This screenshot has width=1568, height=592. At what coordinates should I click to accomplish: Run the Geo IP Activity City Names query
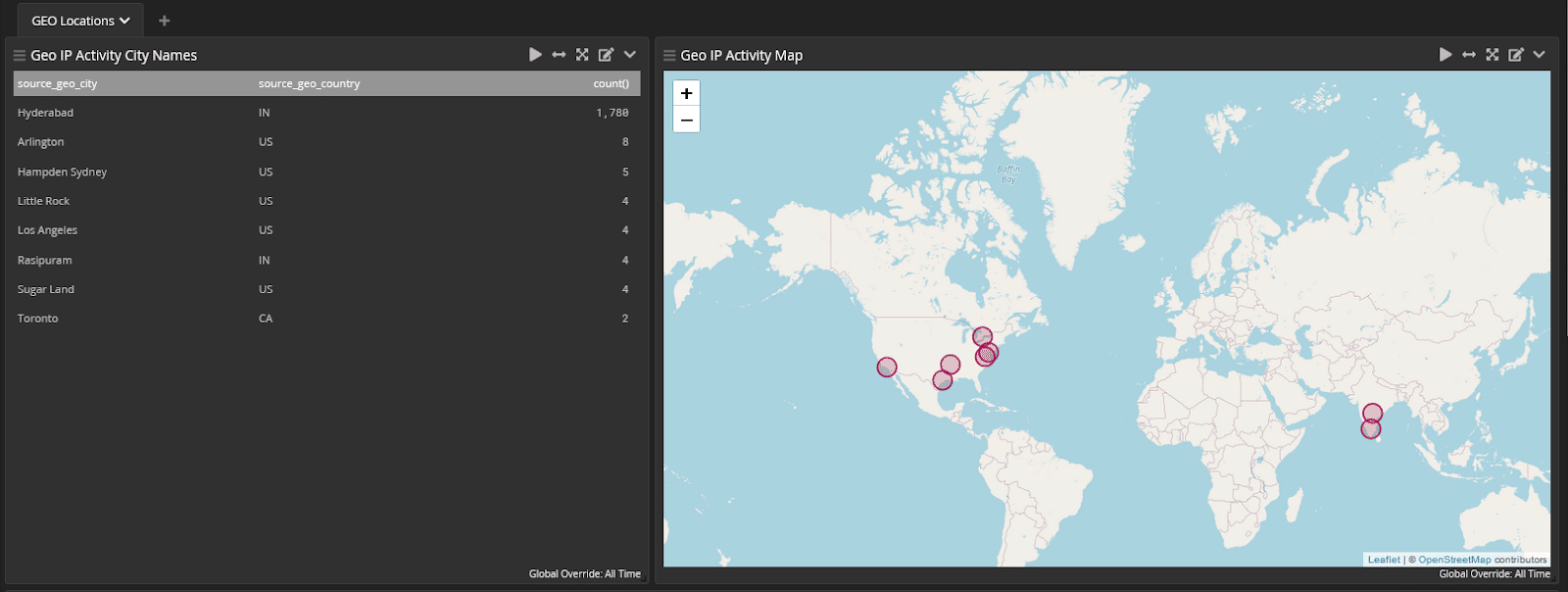click(x=535, y=55)
